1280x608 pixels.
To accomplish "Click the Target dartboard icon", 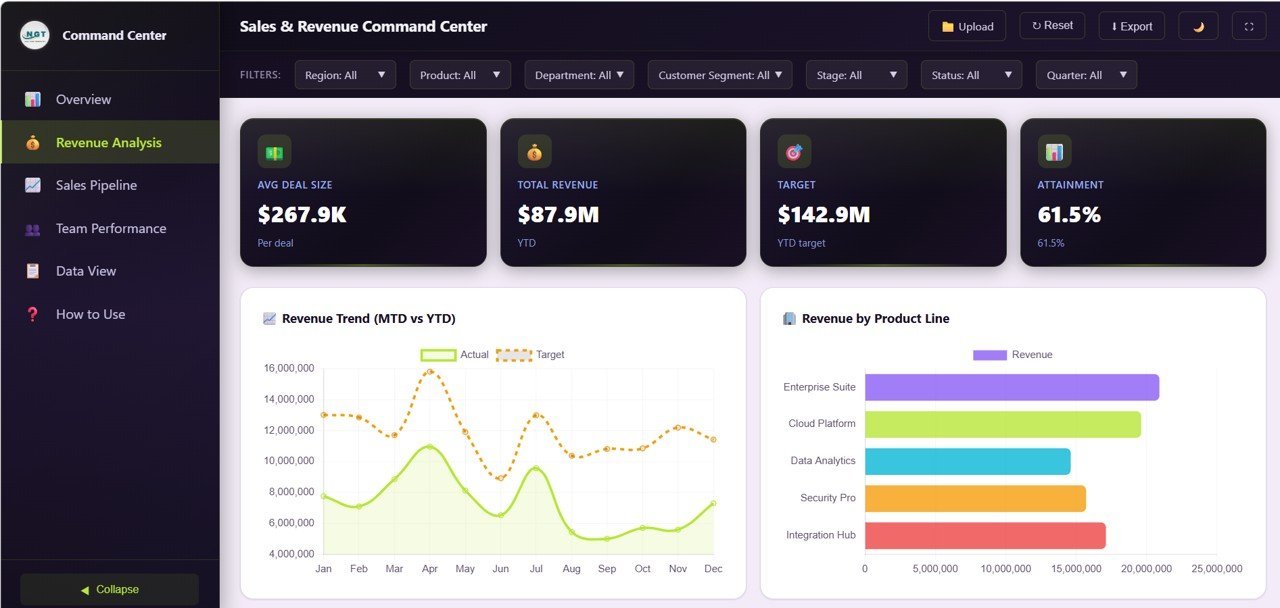I will point(794,151).
